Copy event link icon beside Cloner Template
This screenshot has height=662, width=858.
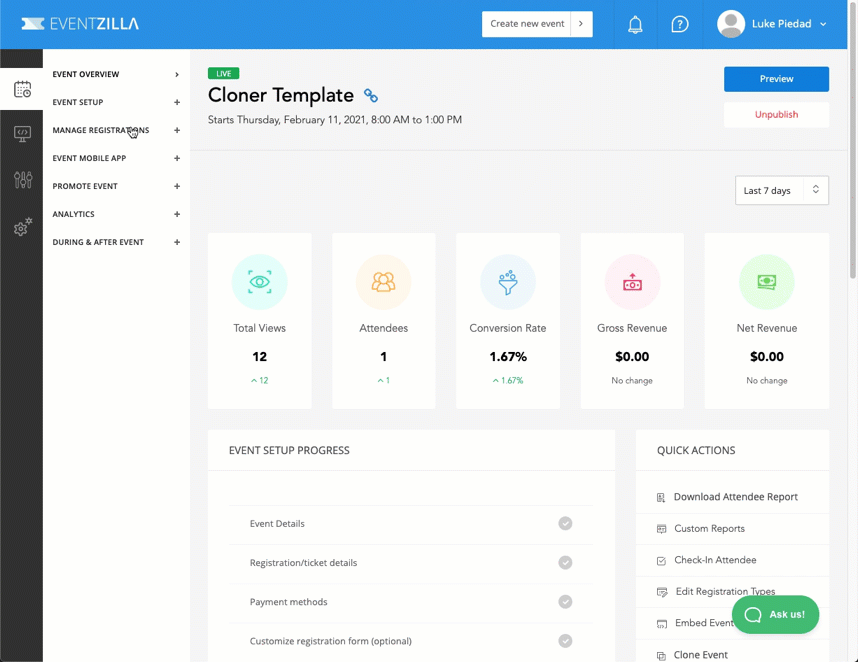coord(370,96)
